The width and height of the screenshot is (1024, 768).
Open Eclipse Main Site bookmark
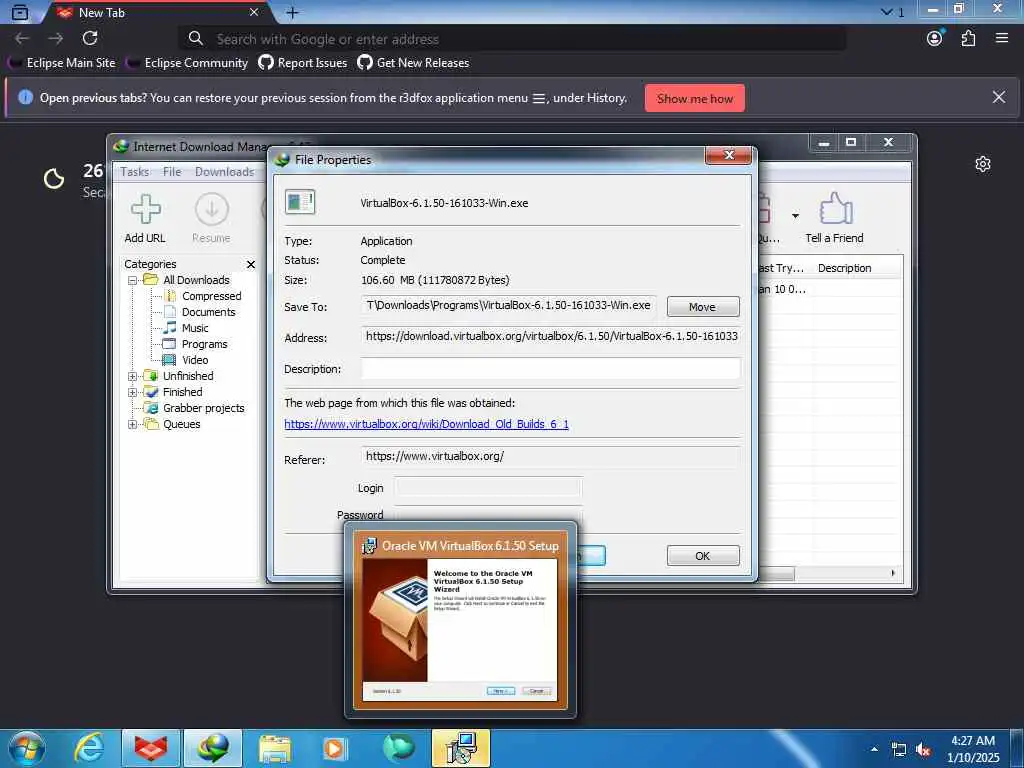pos(63,63)
